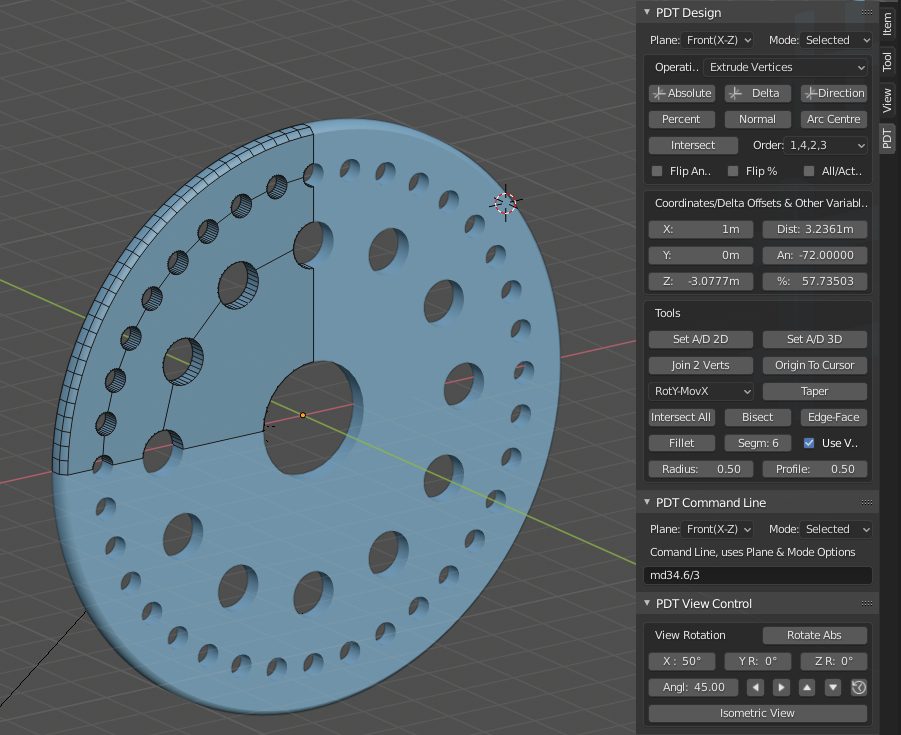Click the Origin To Cursor button

coord(815,365)
